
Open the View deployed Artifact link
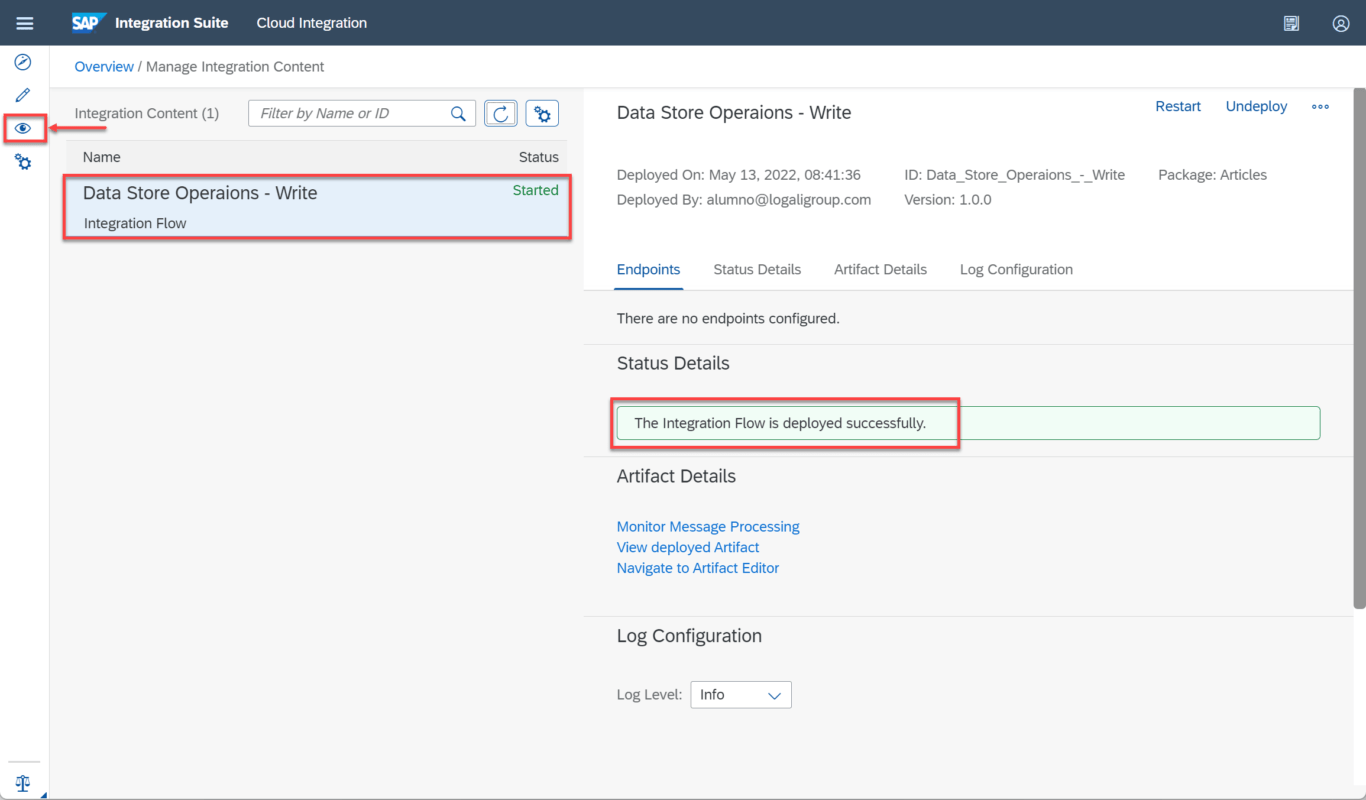point(688,547)
